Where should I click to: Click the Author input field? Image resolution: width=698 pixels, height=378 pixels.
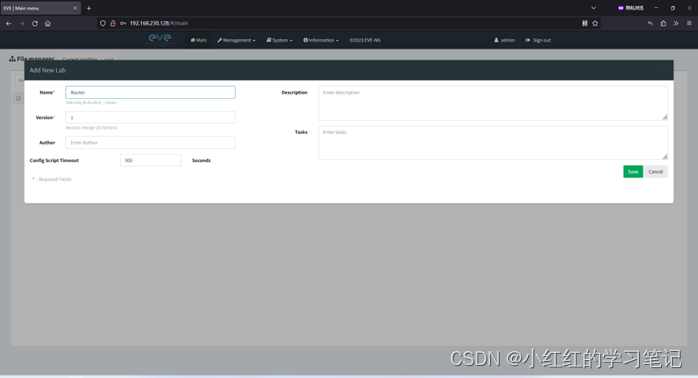point(150,142)
